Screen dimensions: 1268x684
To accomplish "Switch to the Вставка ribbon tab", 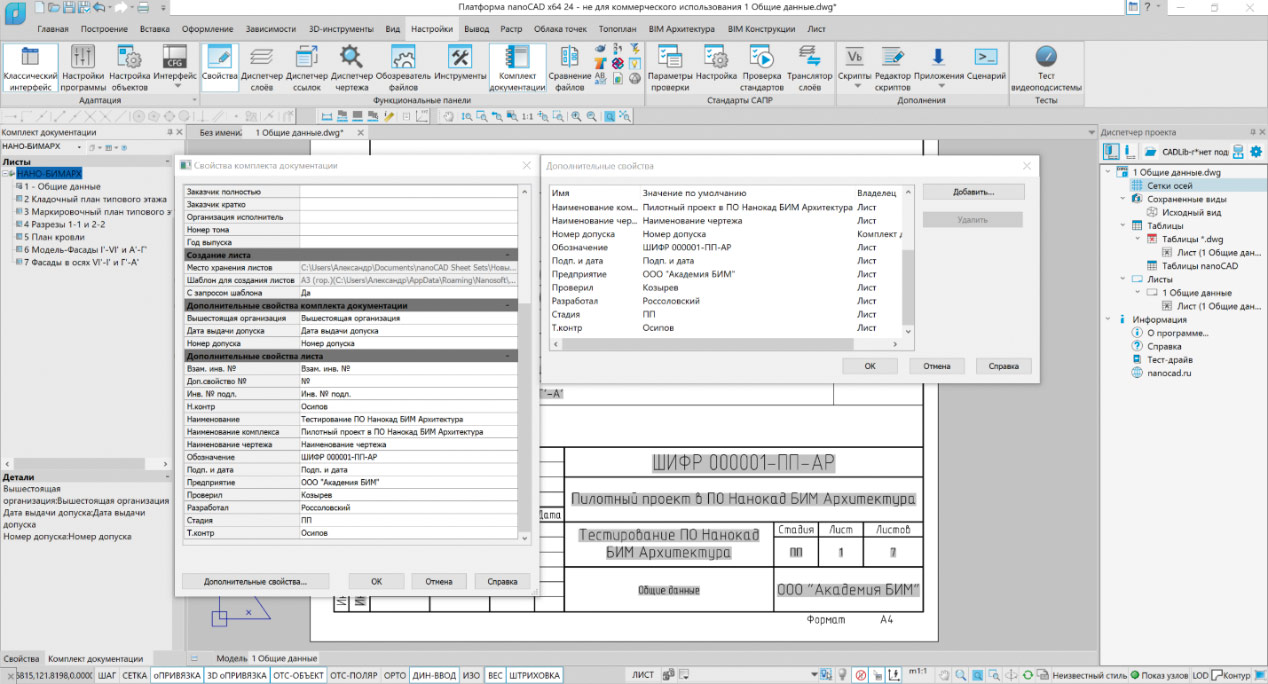I will 154,29.
